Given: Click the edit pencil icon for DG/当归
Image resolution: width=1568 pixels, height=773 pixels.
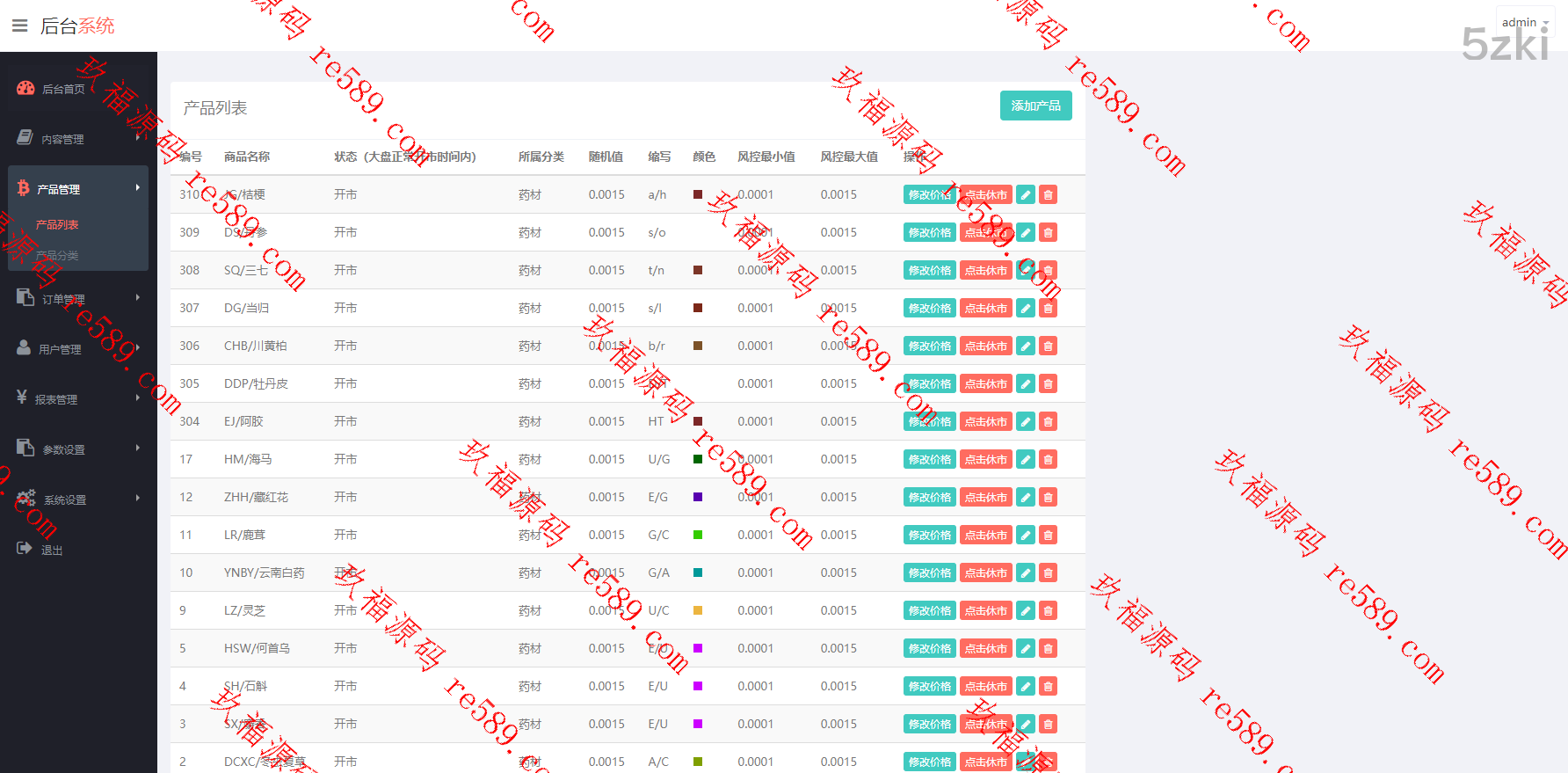Looking at the screenshot, I should click(x=1025, y=308).
